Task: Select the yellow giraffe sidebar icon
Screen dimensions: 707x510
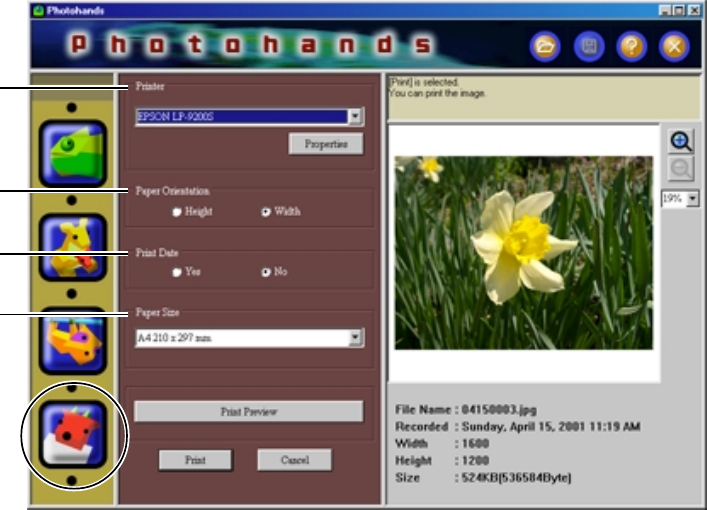Action: coord(73,247)
